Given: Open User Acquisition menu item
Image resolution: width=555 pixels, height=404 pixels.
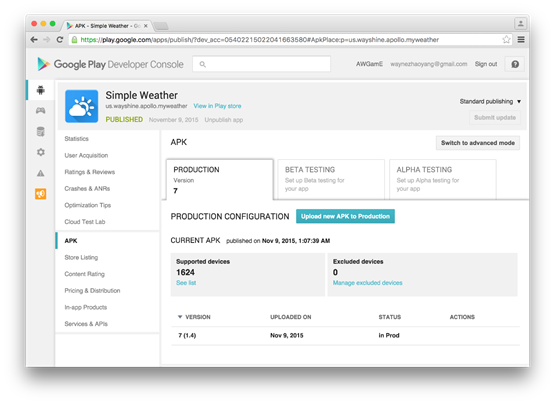Looking at the screenshot, I should pyautogui.click(x=86, y=155).
